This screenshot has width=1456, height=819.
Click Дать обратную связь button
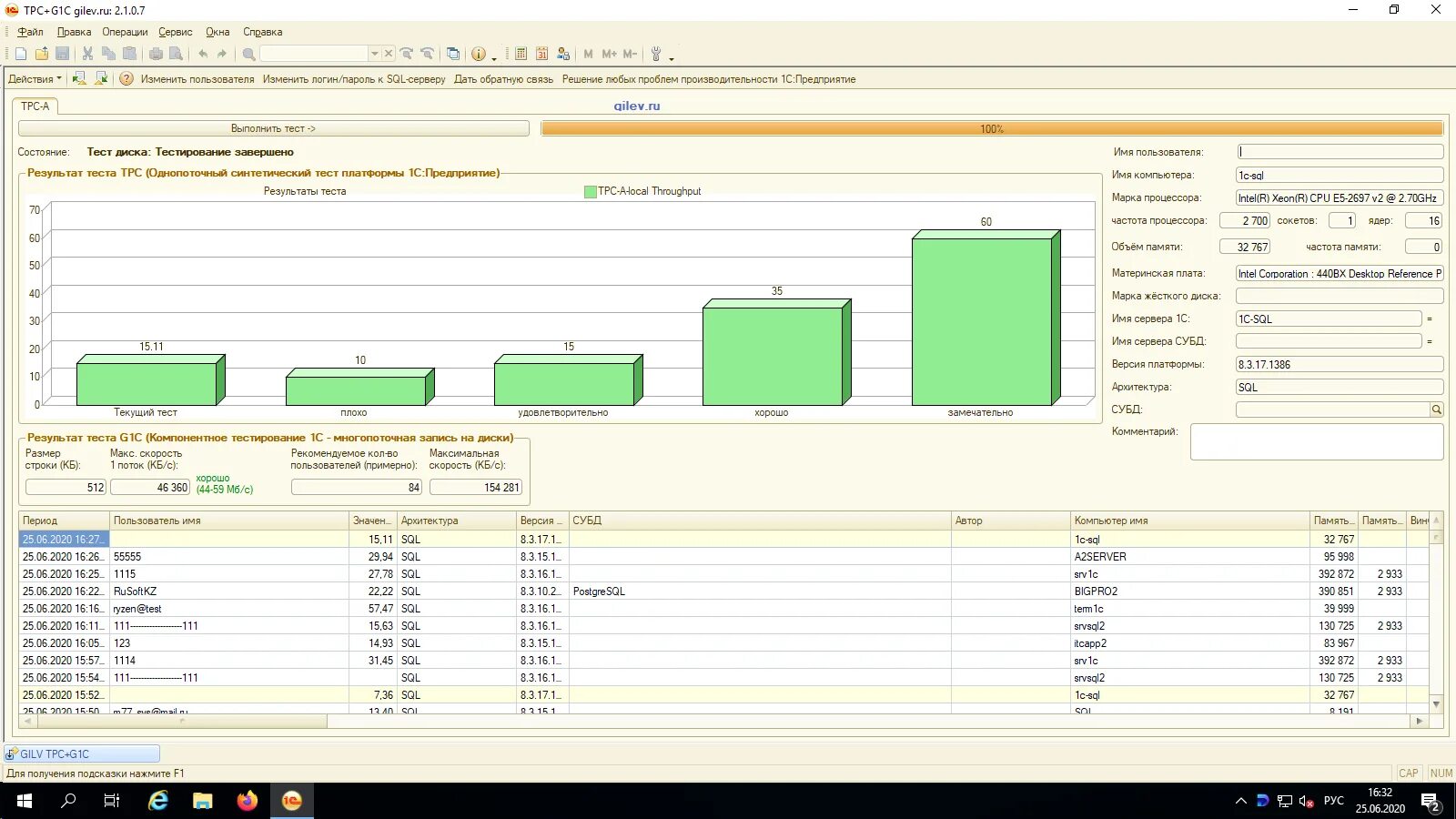(503, 79)
